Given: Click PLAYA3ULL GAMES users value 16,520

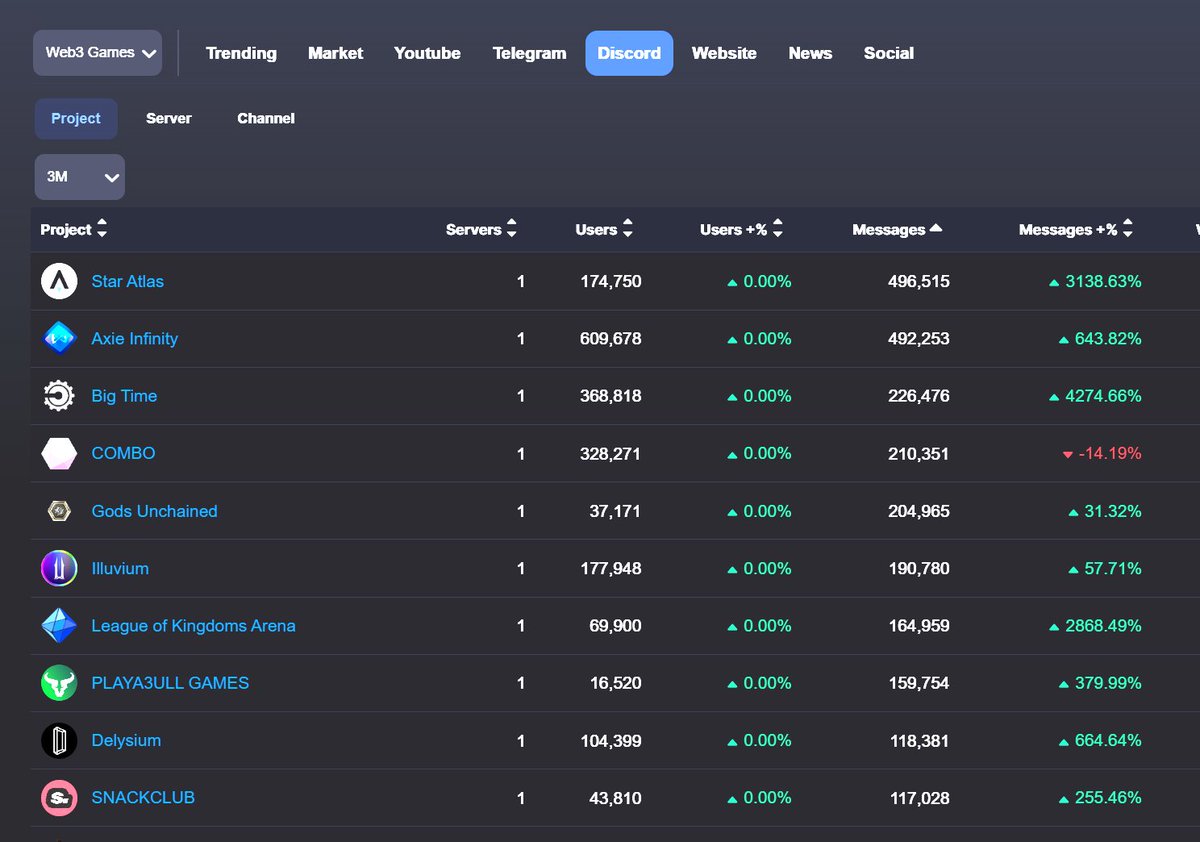Looking at the screenshot, I should 615,683.
